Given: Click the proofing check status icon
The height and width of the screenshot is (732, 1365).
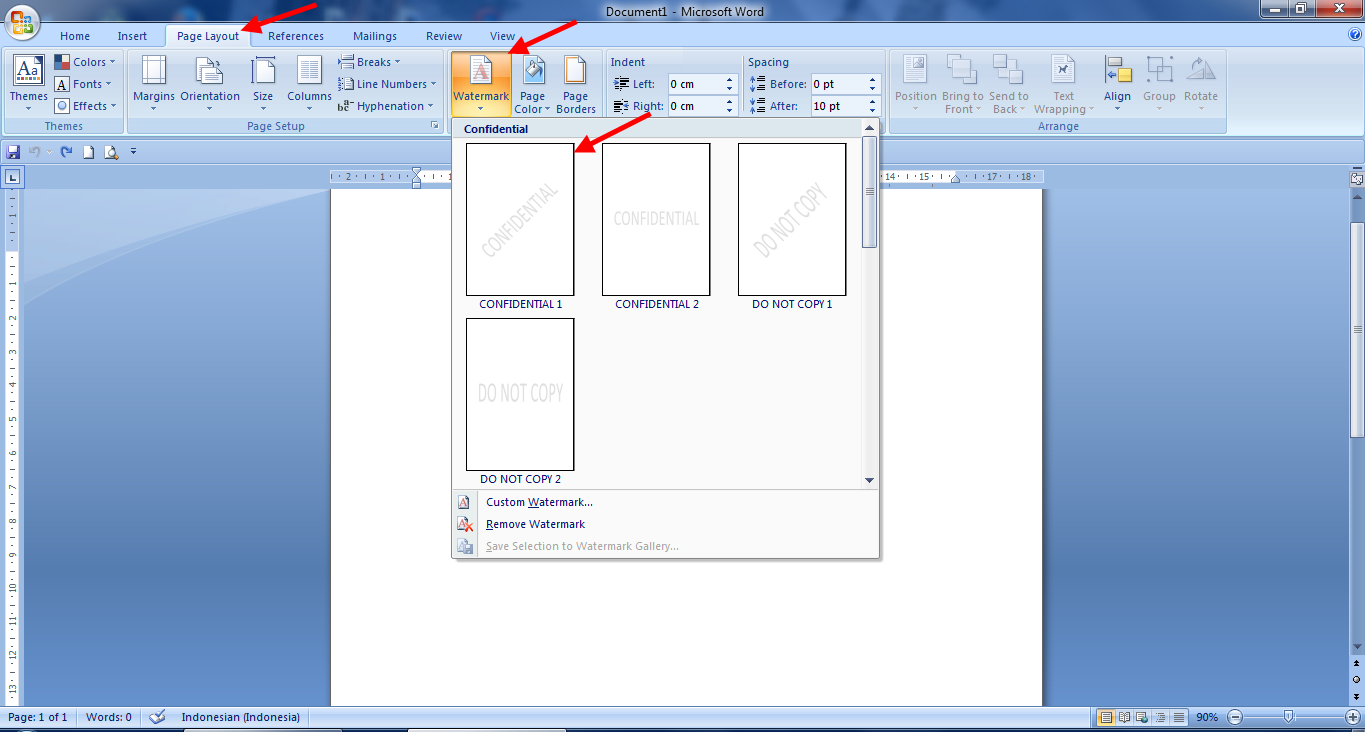Looking at the screenshot, I should pyautogui.click(x=157, y=717).
